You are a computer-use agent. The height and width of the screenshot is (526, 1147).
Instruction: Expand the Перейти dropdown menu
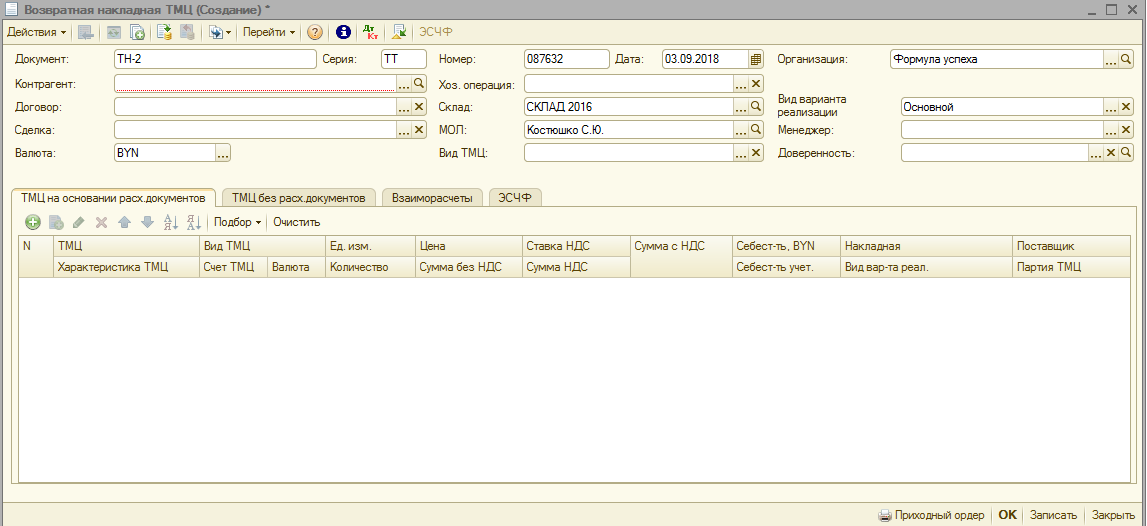tap(268, 33)
